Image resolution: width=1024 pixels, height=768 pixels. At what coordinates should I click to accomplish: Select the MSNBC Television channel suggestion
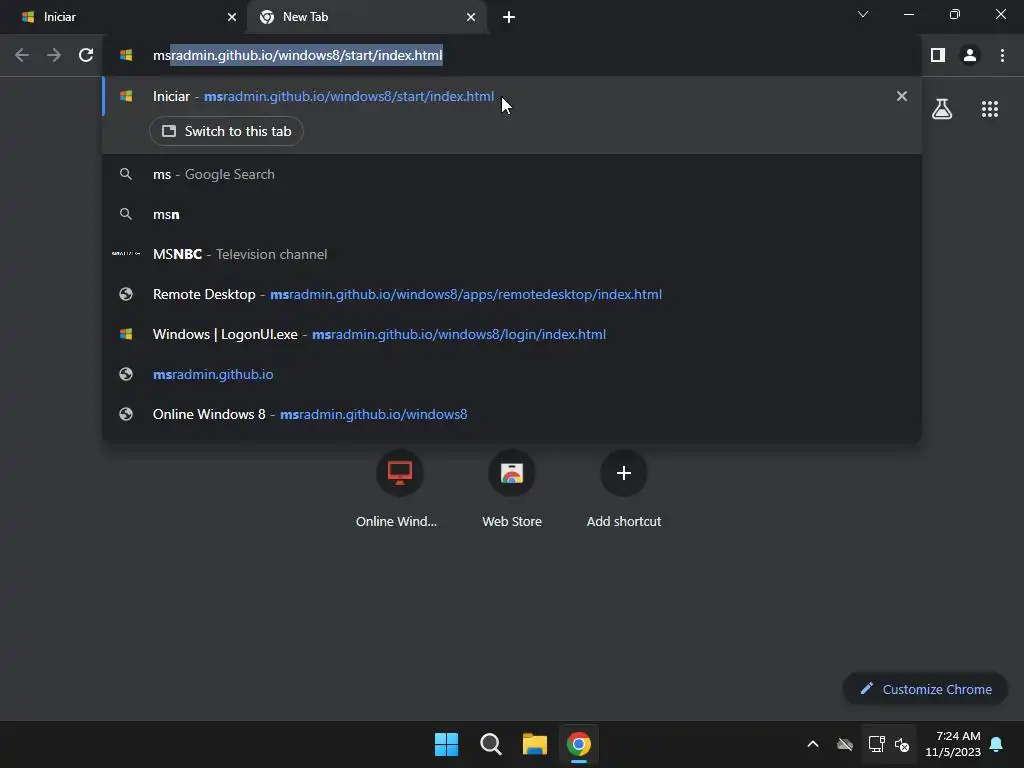coord(511,254)
